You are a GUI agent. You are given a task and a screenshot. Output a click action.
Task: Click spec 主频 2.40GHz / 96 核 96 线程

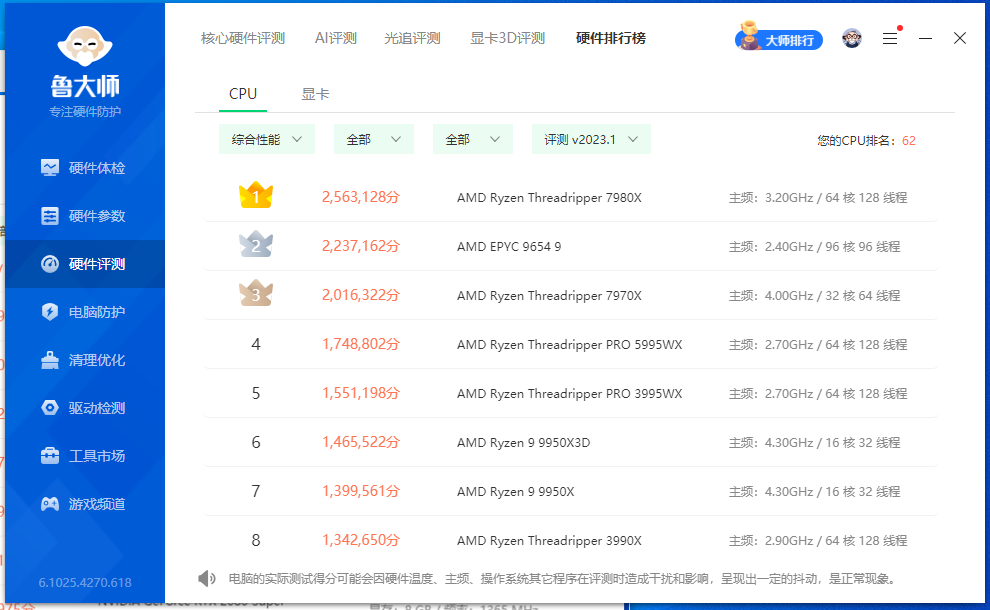click(x=814, y=247)
